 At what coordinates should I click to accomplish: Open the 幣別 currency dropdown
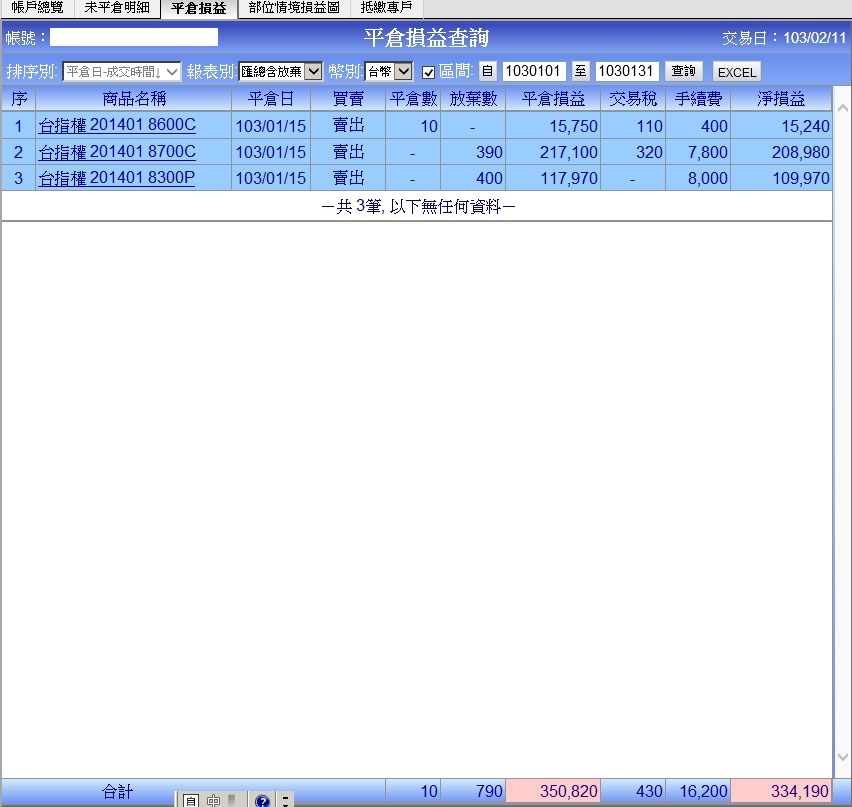(x=389, y=71)
